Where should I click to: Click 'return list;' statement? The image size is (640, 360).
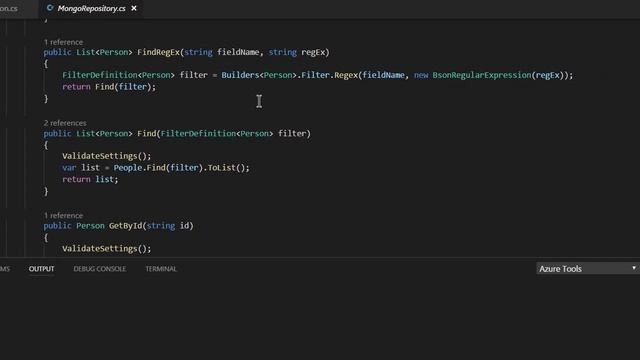[90, 179]
